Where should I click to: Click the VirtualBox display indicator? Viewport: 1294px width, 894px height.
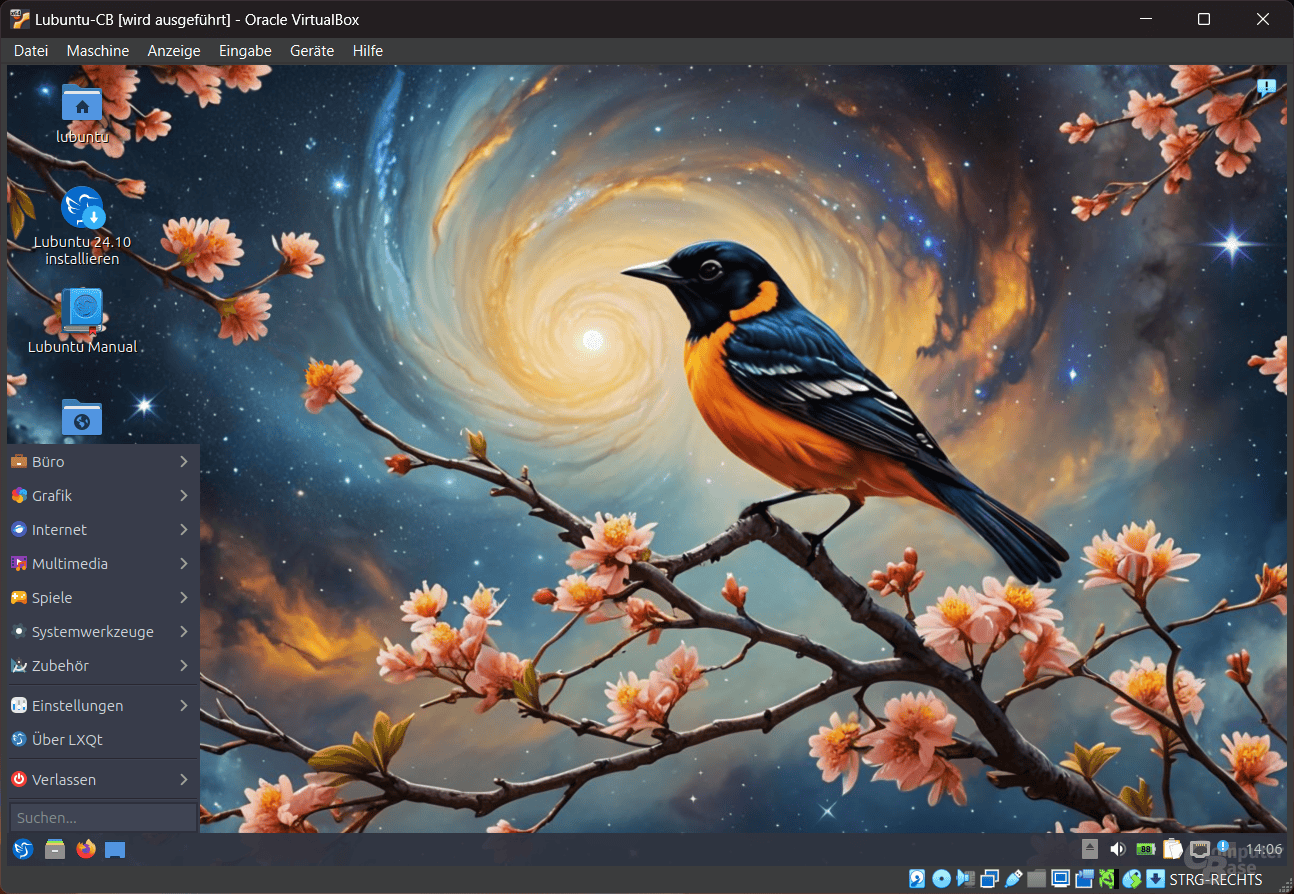1060,879
